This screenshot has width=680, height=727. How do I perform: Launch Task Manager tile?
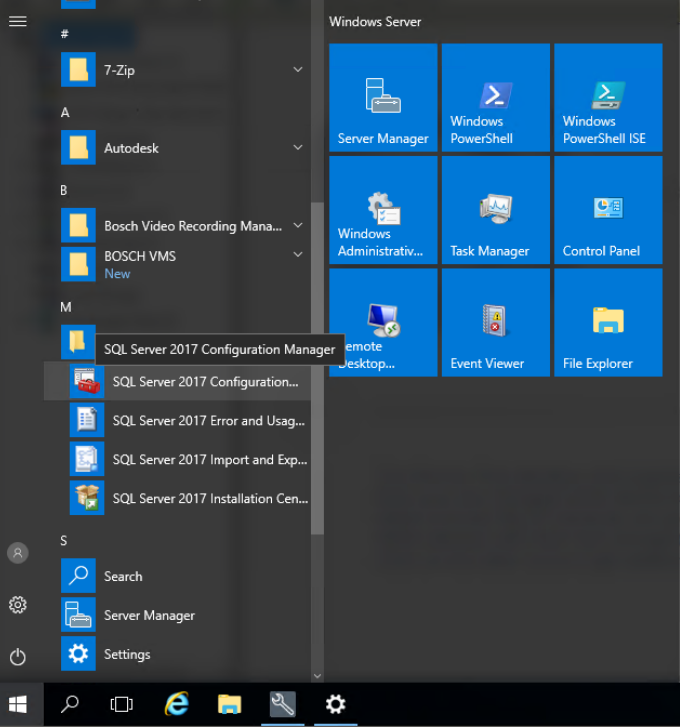pyautogui.click(x=495, y=210)
